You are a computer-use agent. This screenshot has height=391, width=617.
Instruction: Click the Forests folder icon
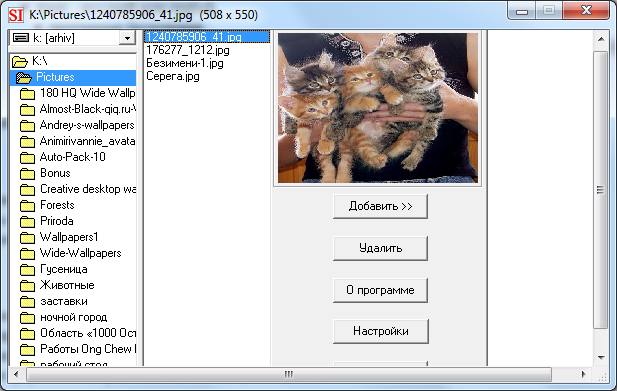tap(27, 205)
